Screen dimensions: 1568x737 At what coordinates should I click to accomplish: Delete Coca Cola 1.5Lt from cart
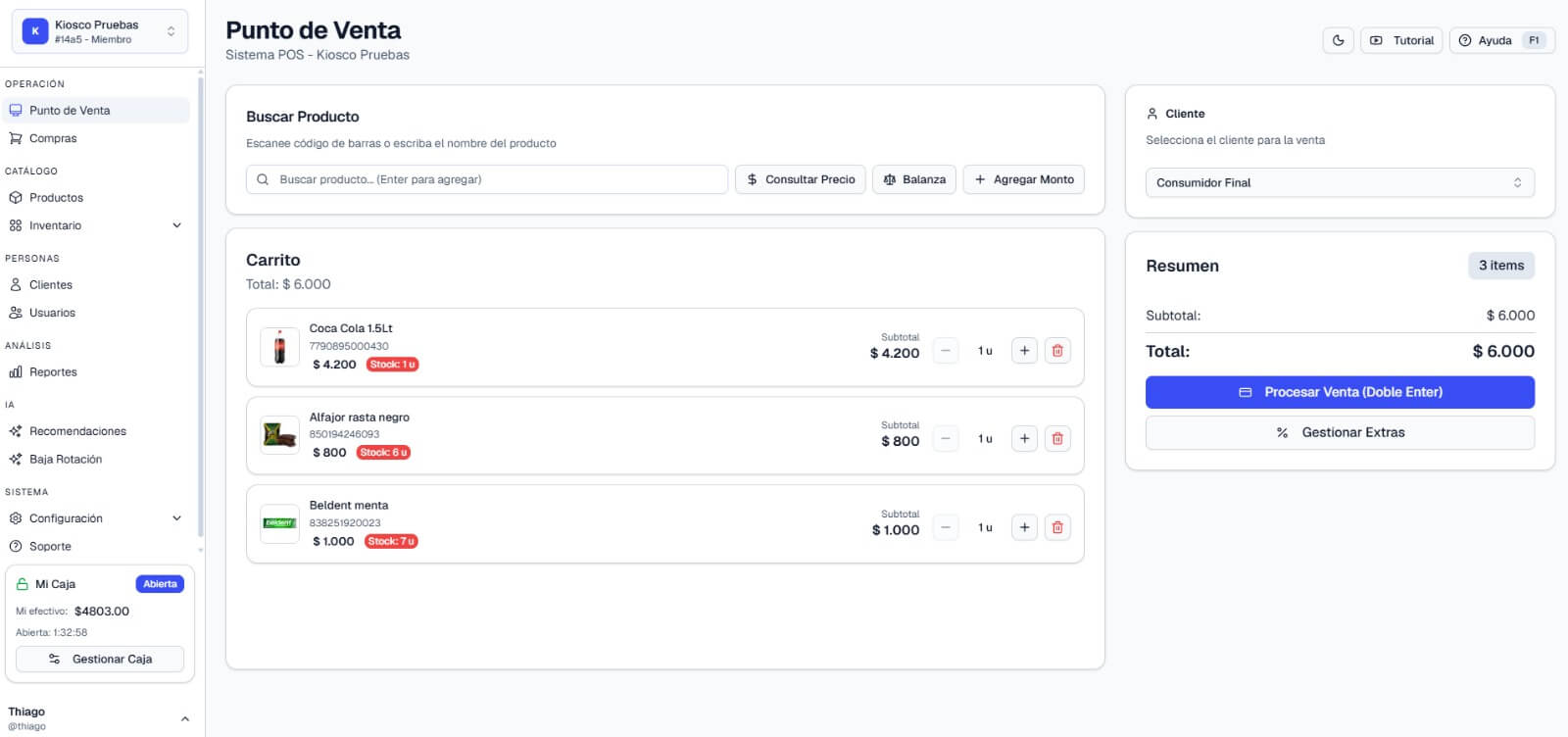pos(1057,351)
